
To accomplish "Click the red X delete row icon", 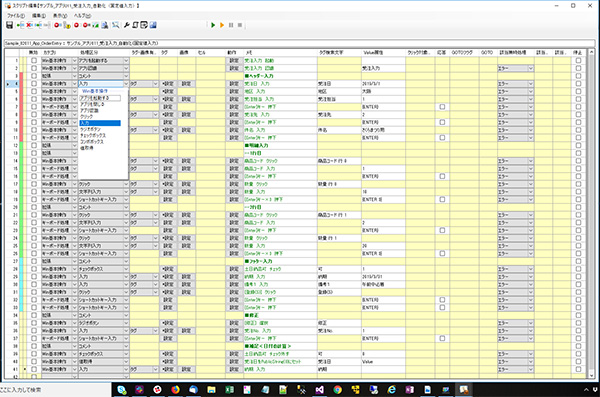I will 29,25.
